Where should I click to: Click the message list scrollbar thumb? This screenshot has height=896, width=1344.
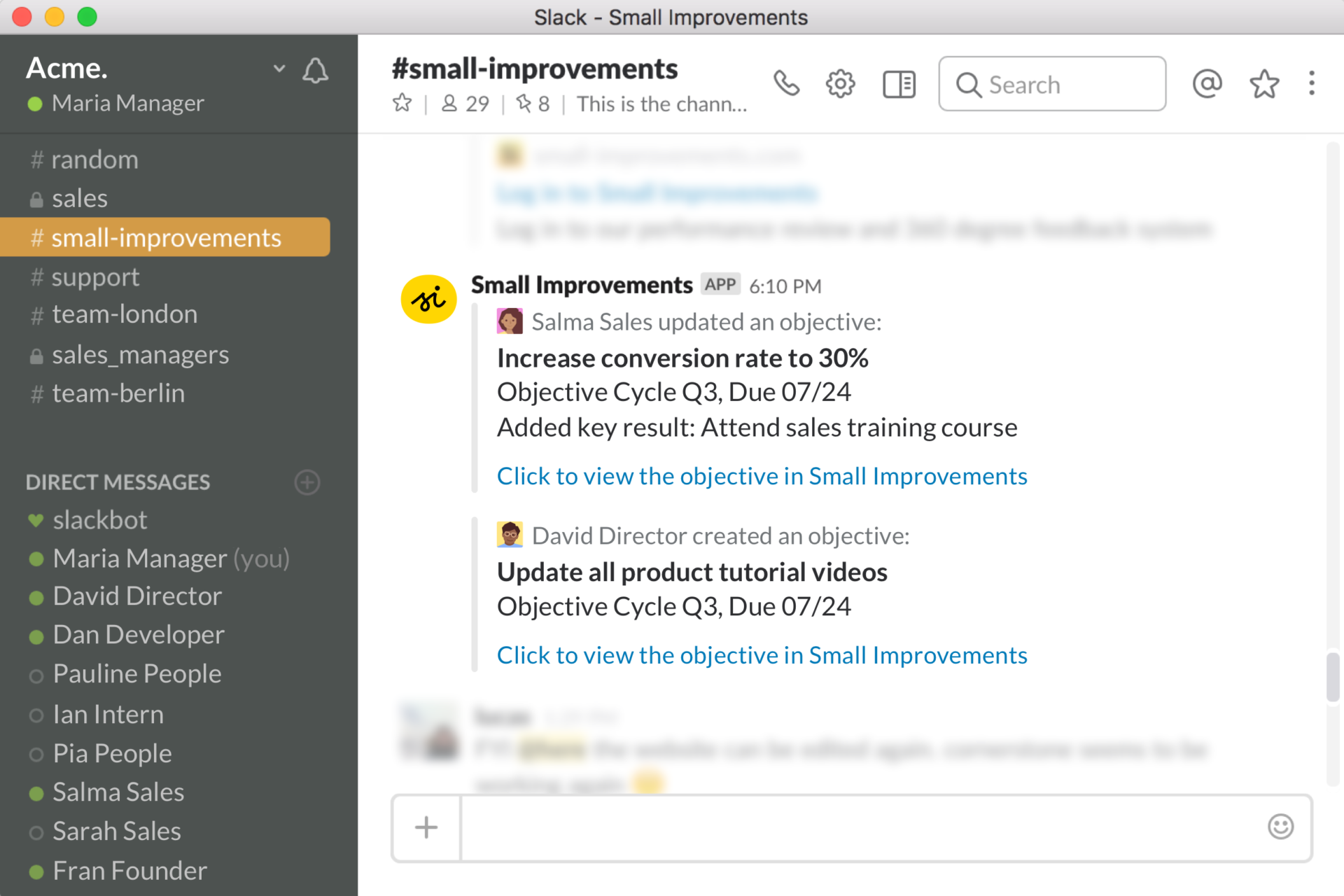click(1332, 676)
